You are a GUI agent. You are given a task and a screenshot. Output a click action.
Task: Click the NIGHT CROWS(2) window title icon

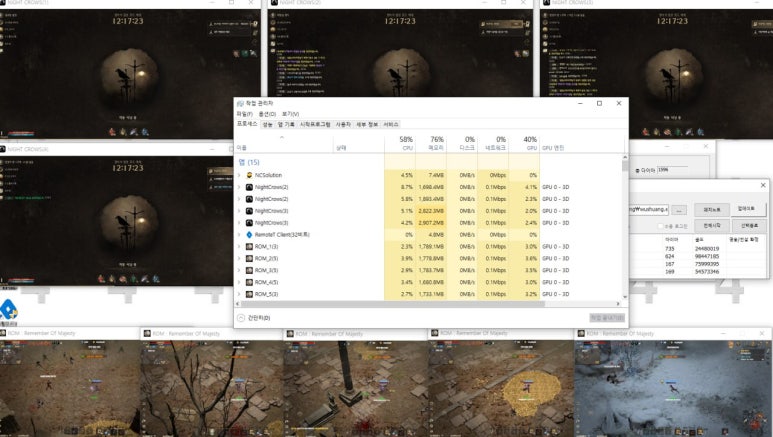pos(275,2)
